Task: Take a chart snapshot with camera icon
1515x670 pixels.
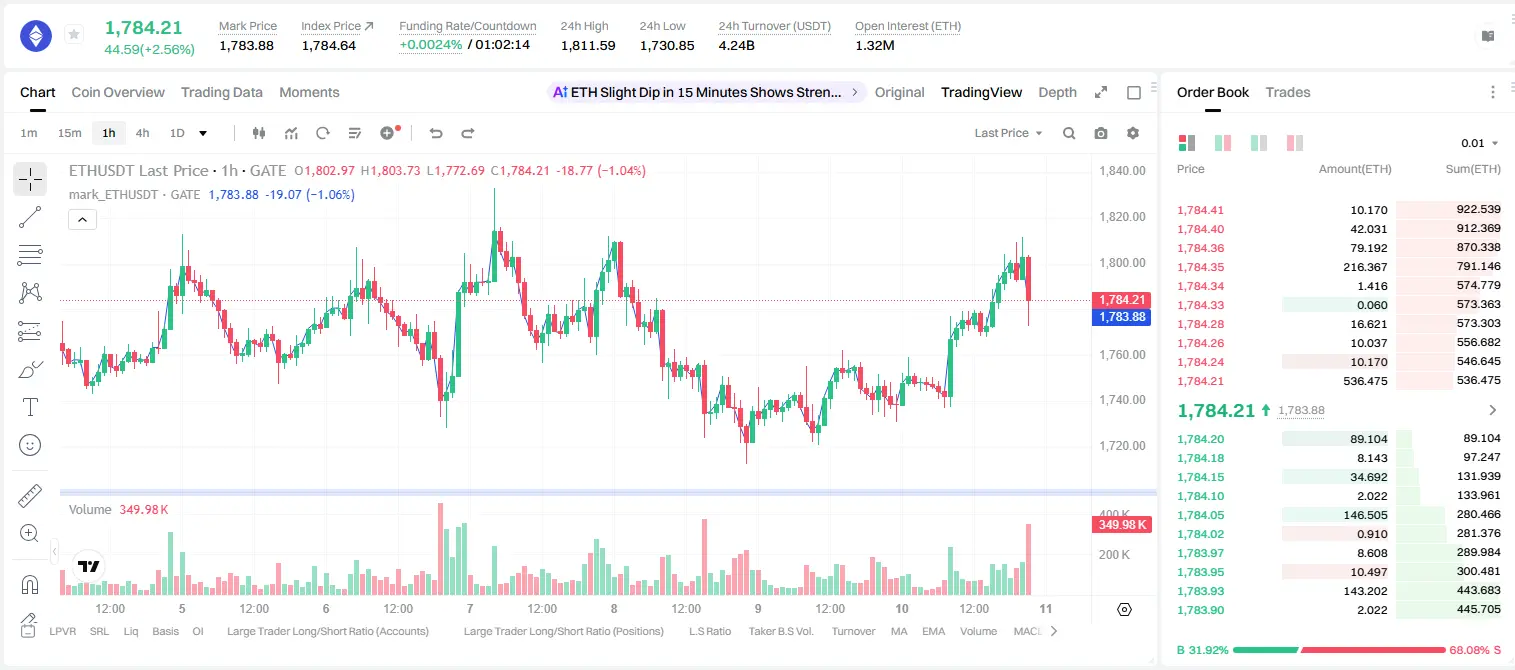Action: click(1101, 133)
